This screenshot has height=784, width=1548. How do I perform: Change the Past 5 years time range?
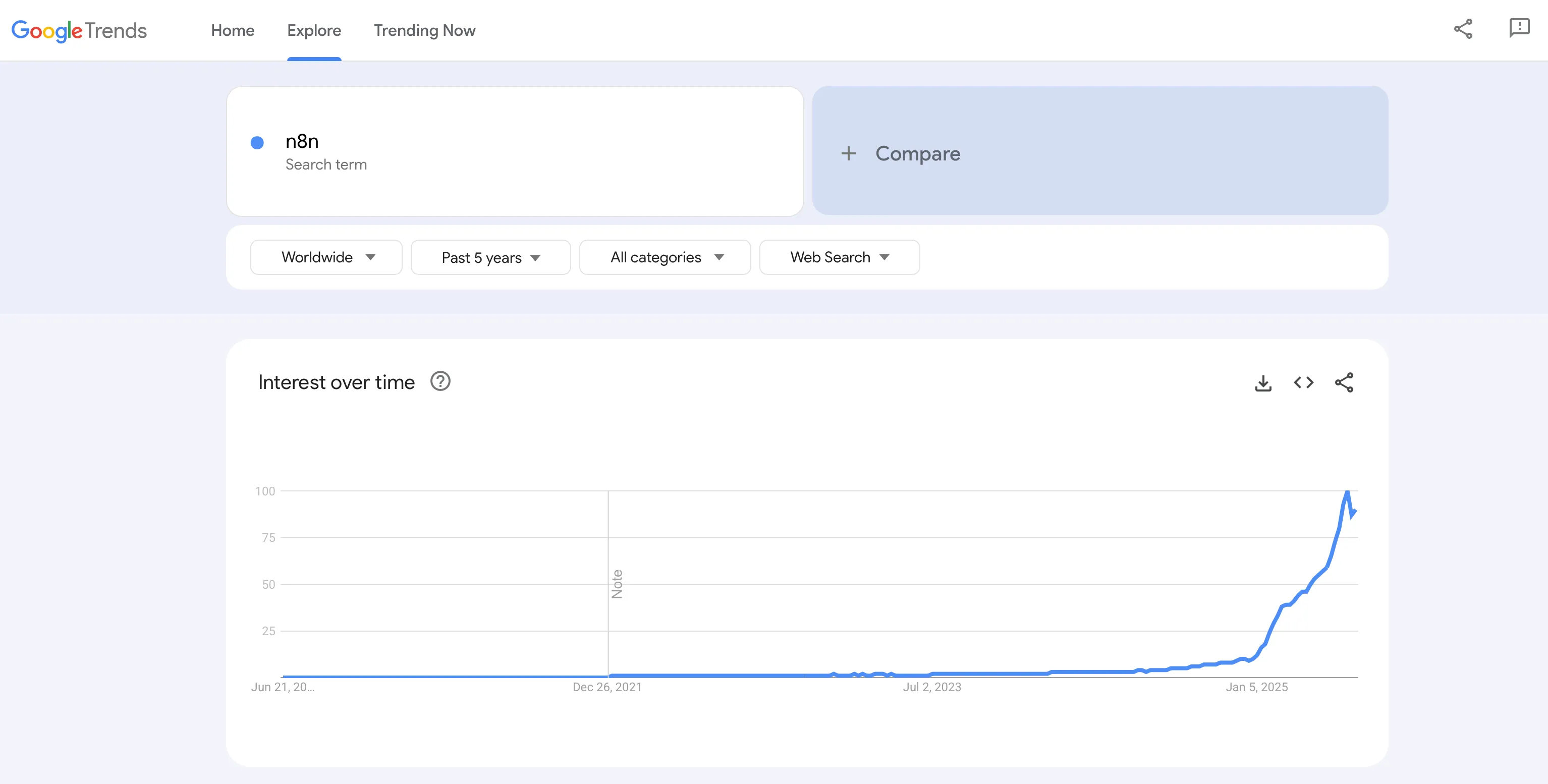coord(490,257)
